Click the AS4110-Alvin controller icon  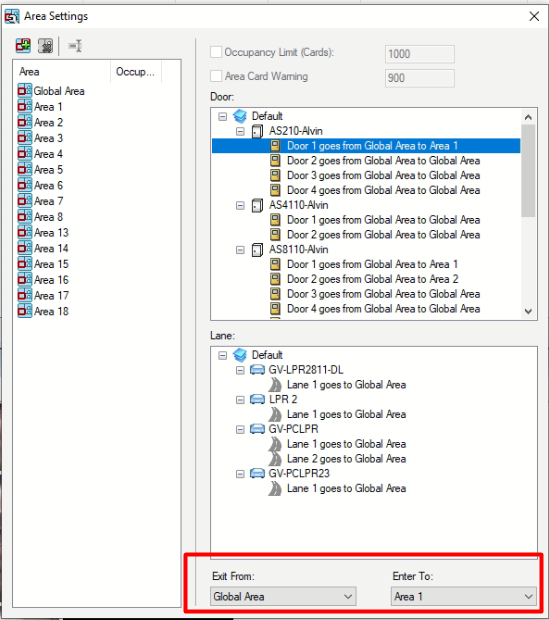257,205
